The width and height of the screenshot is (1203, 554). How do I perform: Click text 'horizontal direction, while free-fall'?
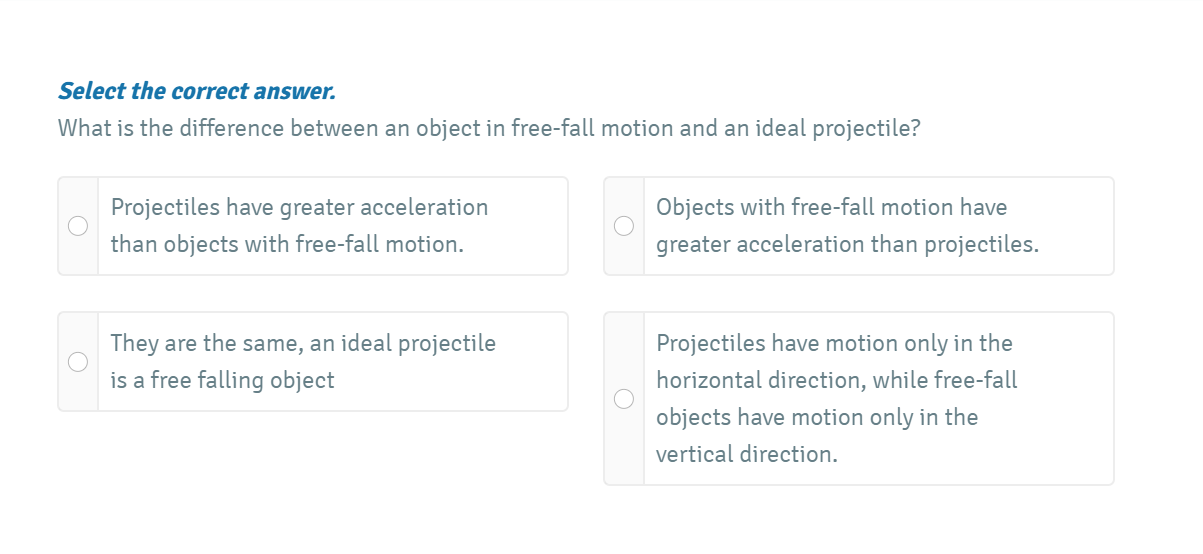click(x=836, y=381)
